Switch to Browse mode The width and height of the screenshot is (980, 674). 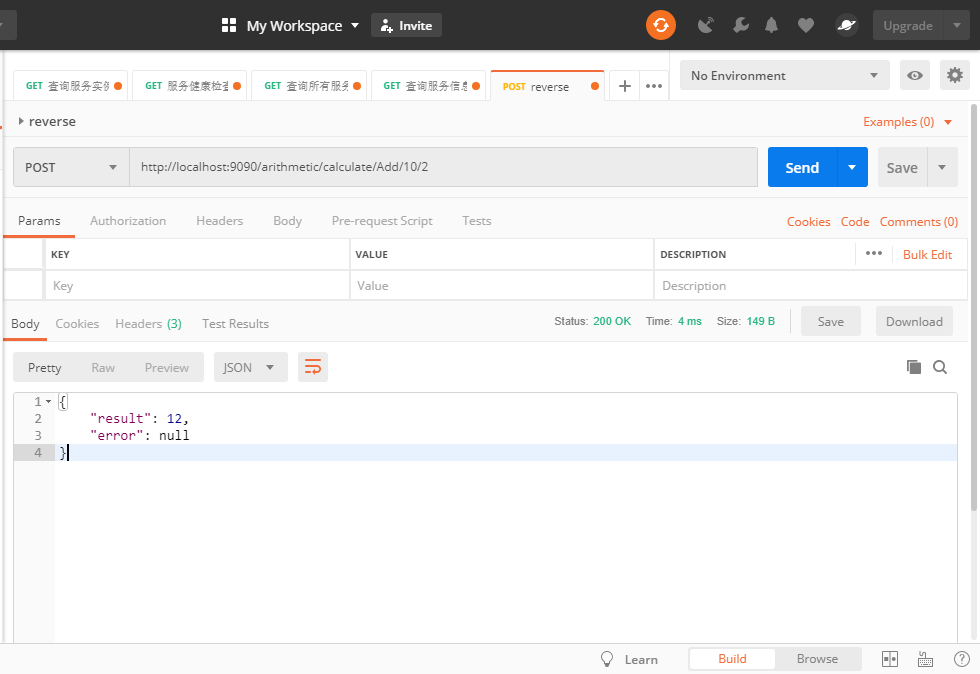817,659
